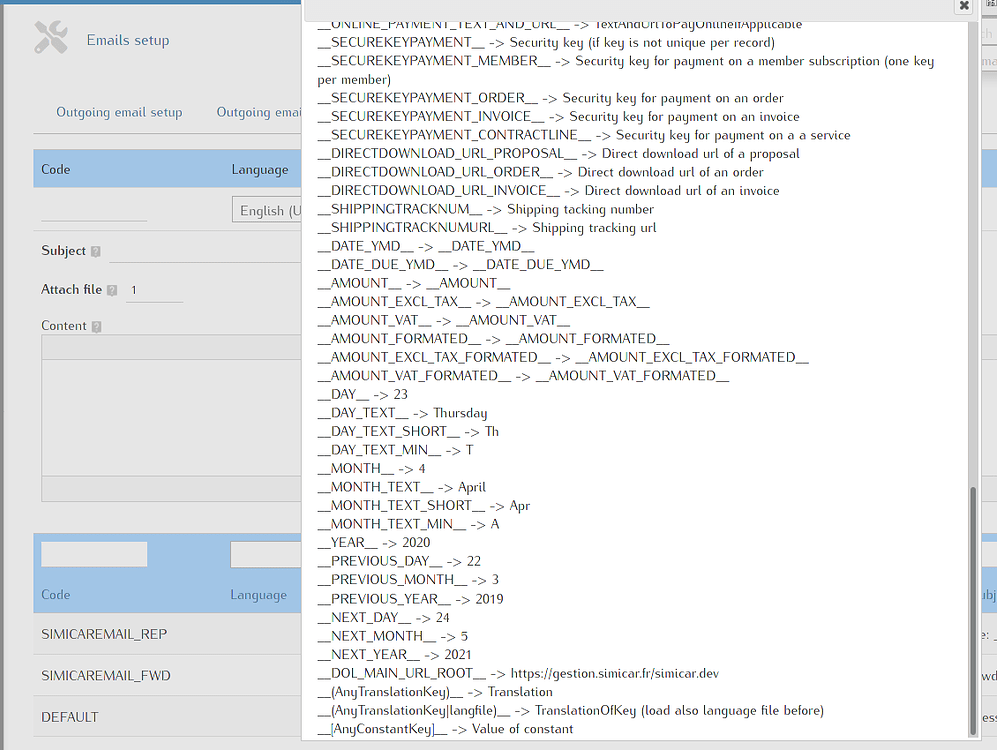Switch to the Outgoing email setup tab

119,112
